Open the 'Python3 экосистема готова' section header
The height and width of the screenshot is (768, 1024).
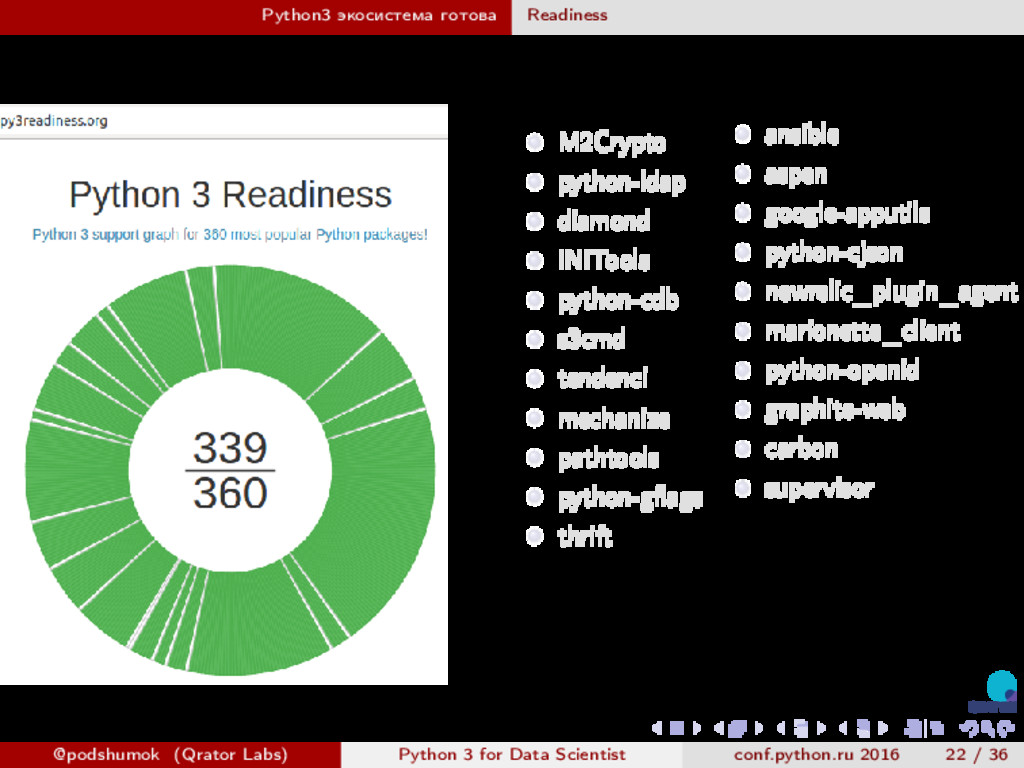[x=379, y=15]
